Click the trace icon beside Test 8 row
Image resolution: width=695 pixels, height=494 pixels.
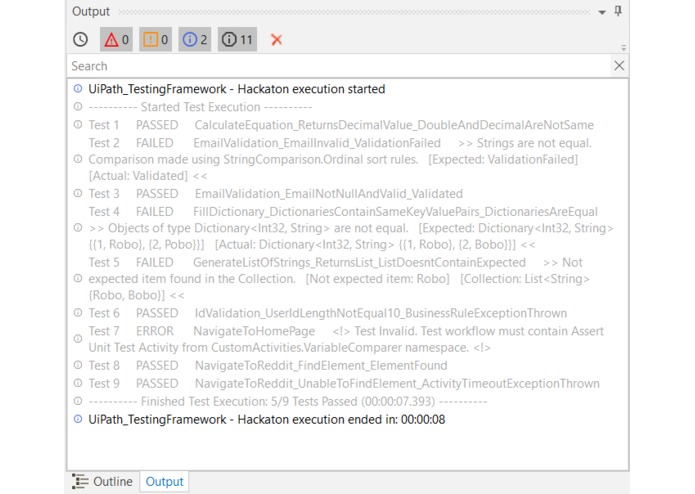click(78, 365)
